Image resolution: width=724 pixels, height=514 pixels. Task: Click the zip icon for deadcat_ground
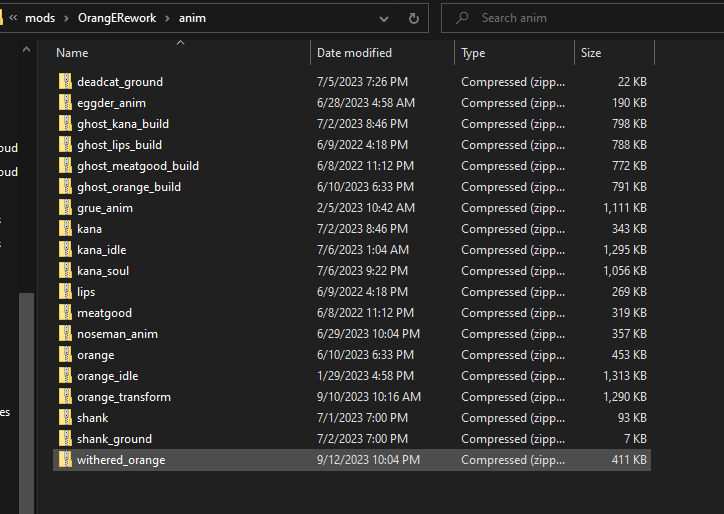[65, 82]
